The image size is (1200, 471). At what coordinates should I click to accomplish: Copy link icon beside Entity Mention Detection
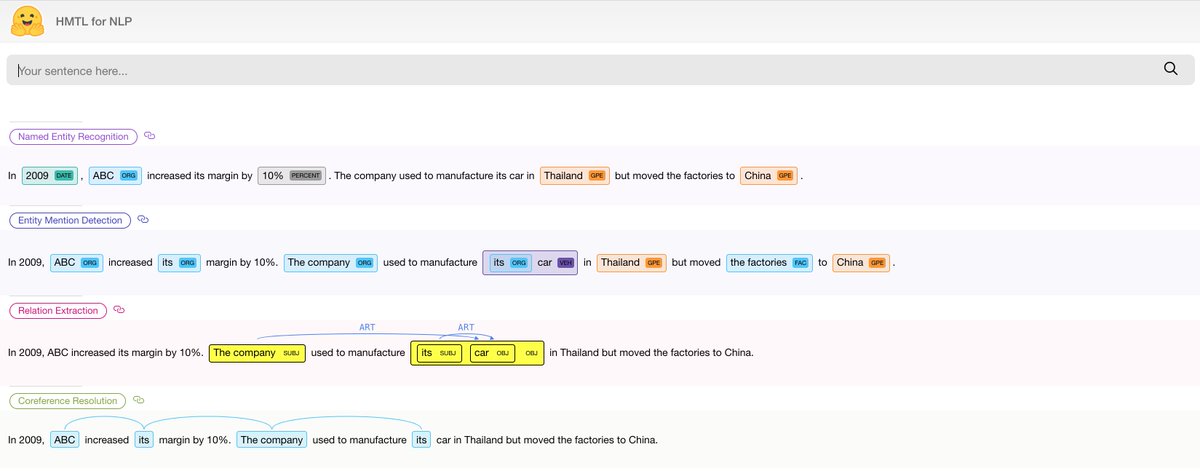[143, 220]
